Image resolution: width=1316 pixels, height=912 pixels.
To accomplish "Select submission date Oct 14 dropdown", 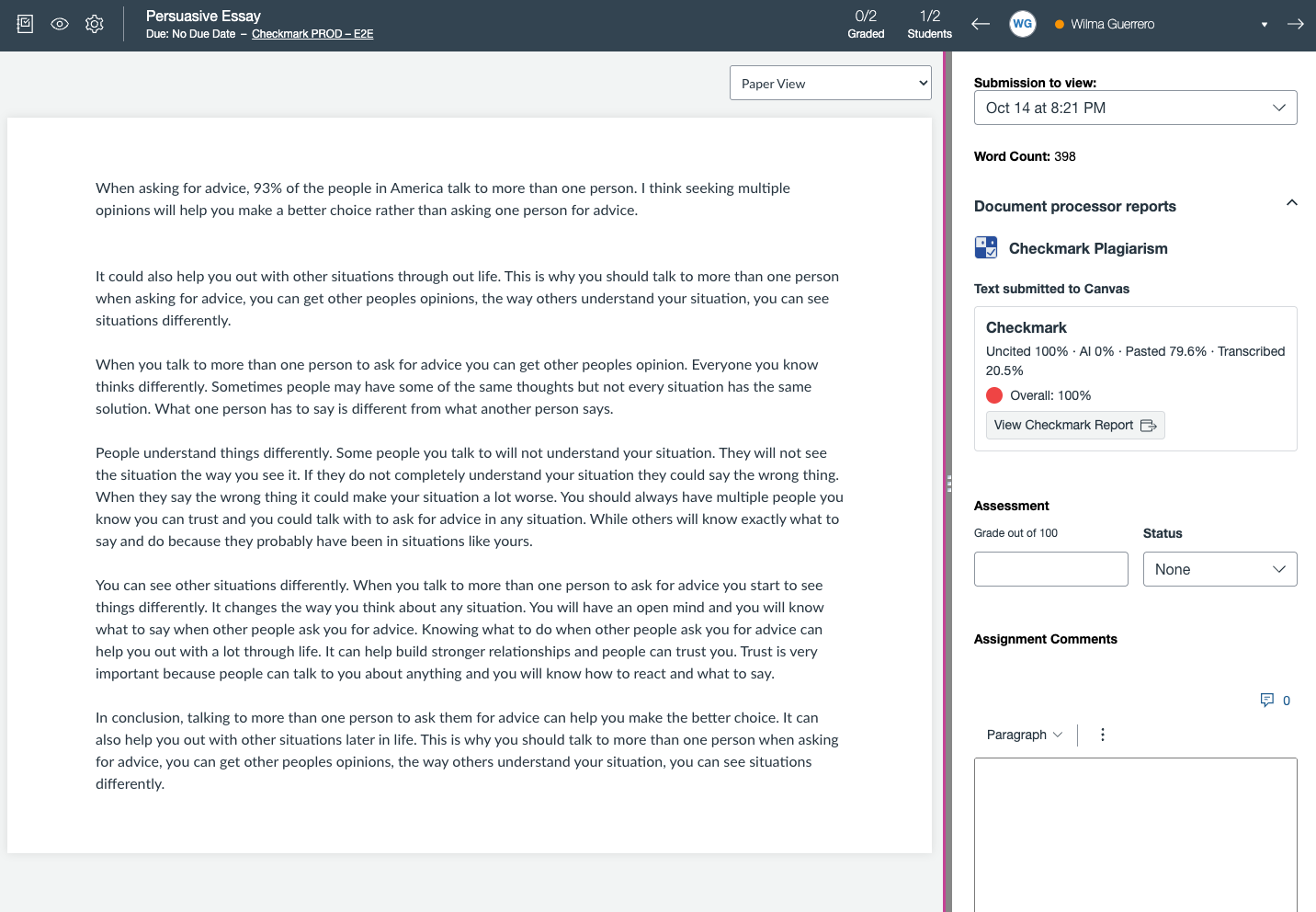I will tap(1136, 108).
